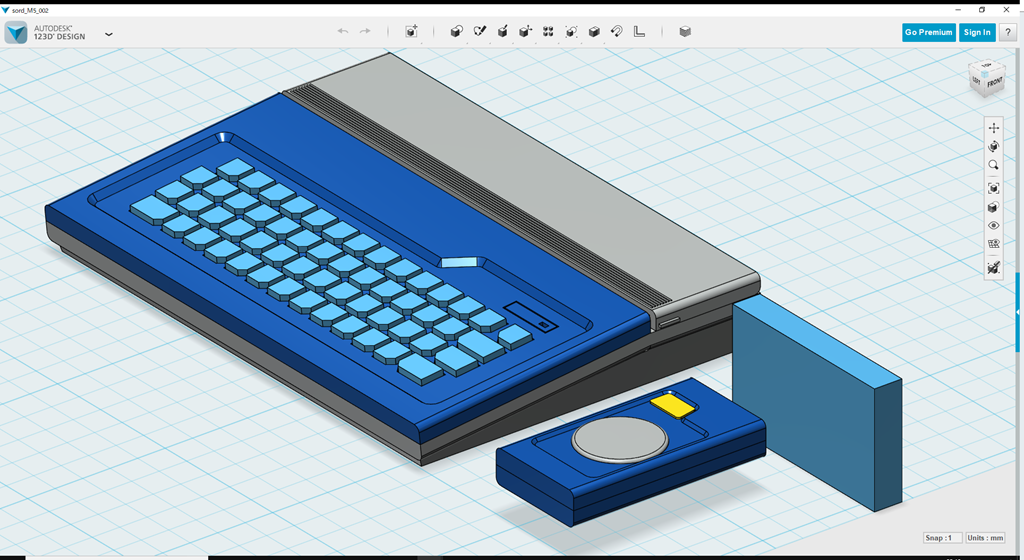Open the Construct tool menu
Viewport: 1024px width, 560px height.
[503, 32]
